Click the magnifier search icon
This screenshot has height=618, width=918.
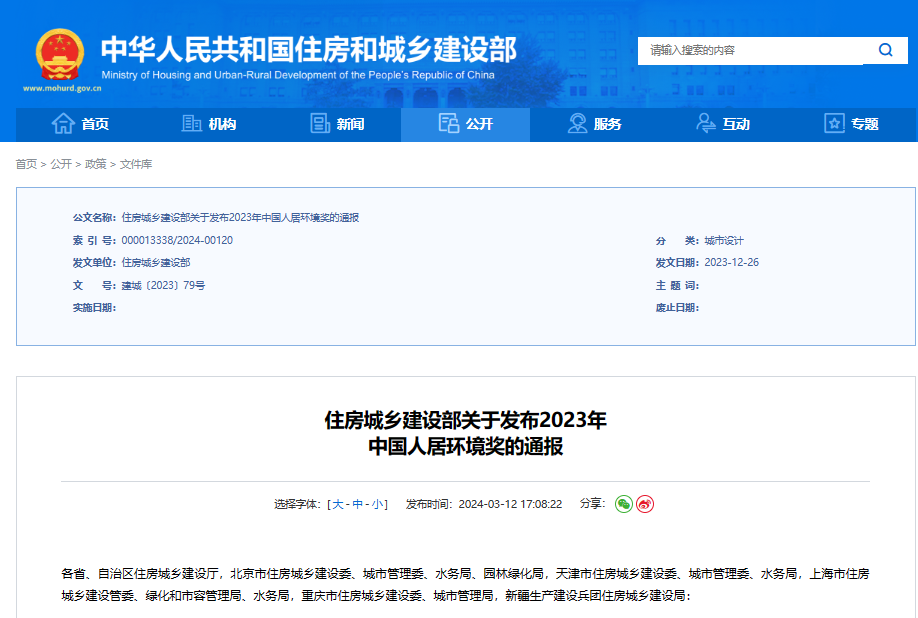pyautogui.click(x=885, y=50)
